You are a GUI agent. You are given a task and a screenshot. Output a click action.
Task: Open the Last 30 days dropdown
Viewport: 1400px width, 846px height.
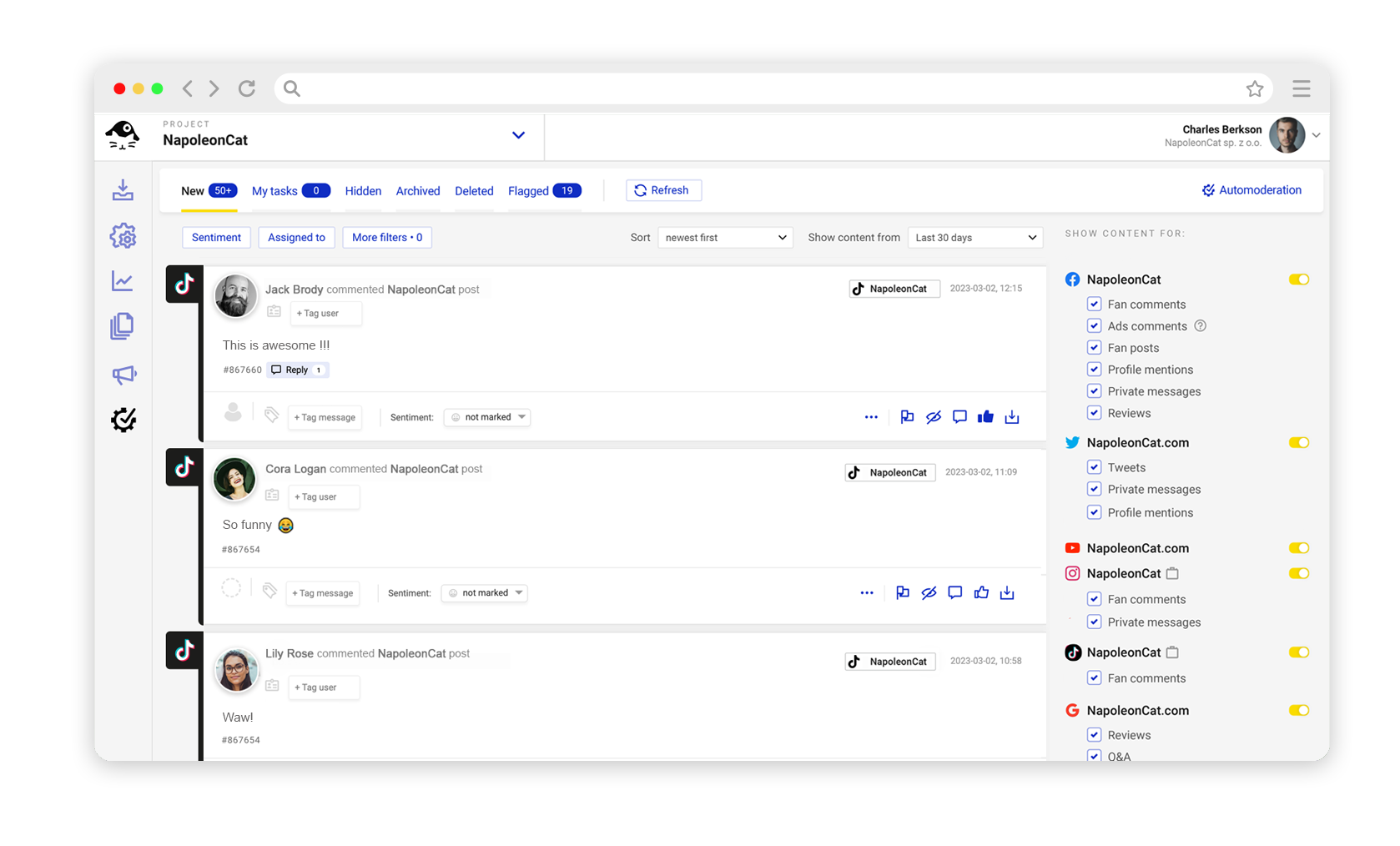(975, 238)
